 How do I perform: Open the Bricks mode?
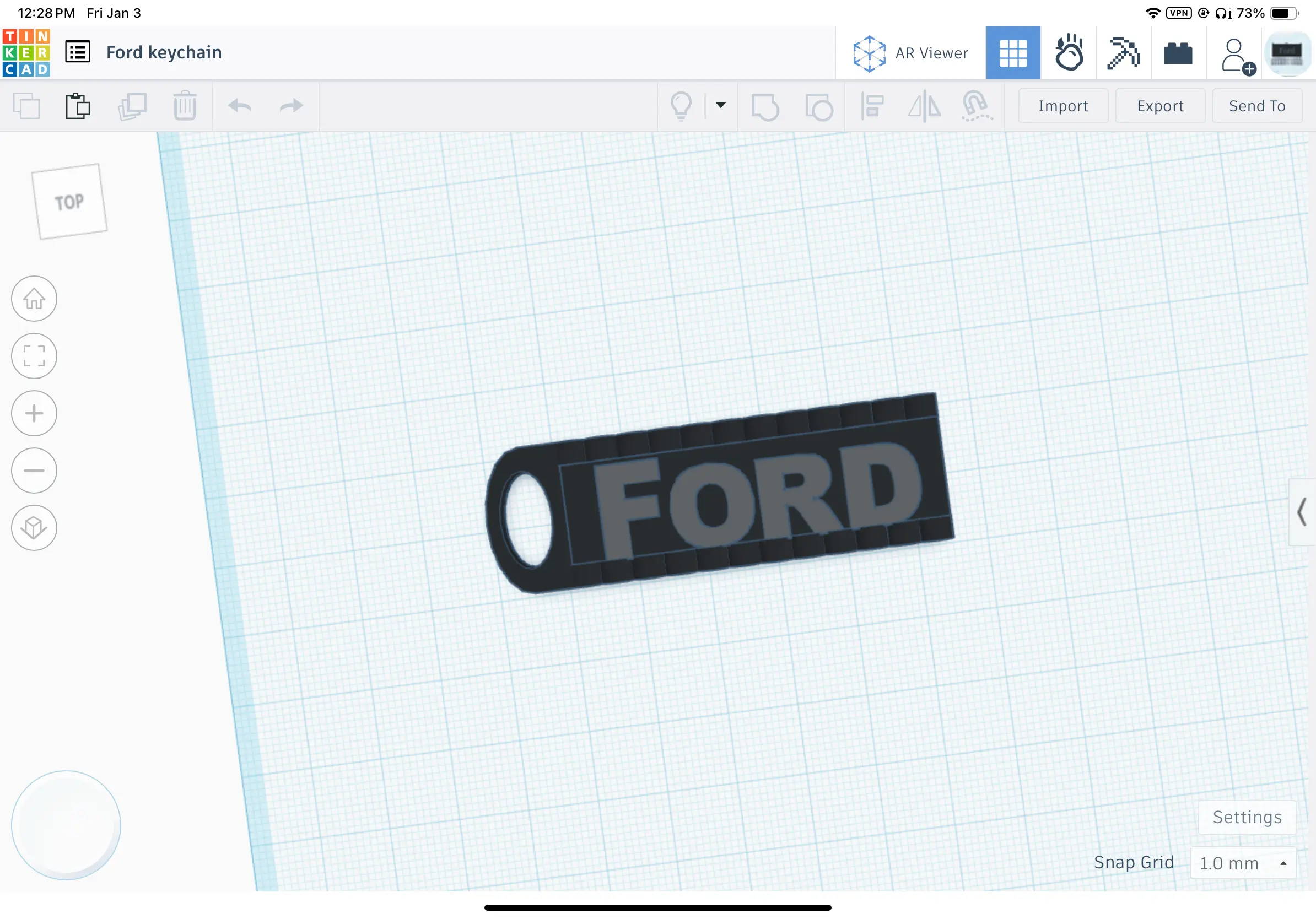point(1178,53)
